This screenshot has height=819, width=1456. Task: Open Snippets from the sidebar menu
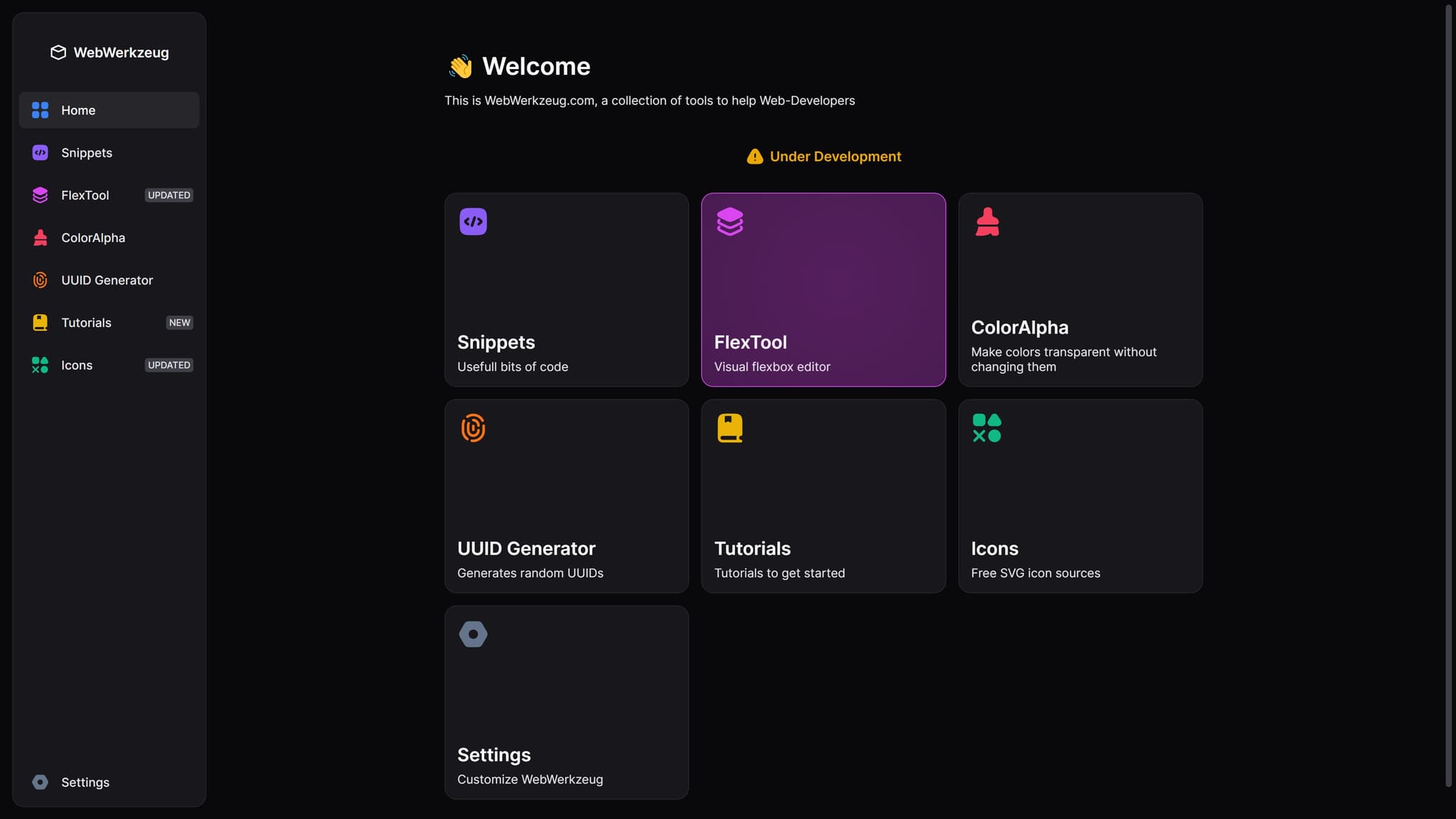tap(87, 153)
